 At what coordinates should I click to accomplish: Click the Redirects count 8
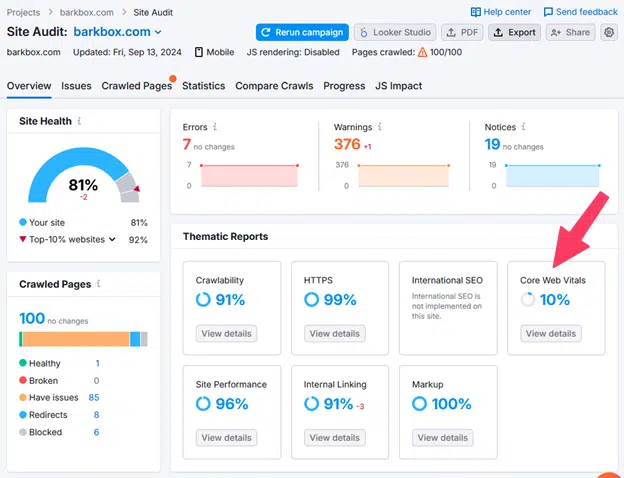(96, 415)
